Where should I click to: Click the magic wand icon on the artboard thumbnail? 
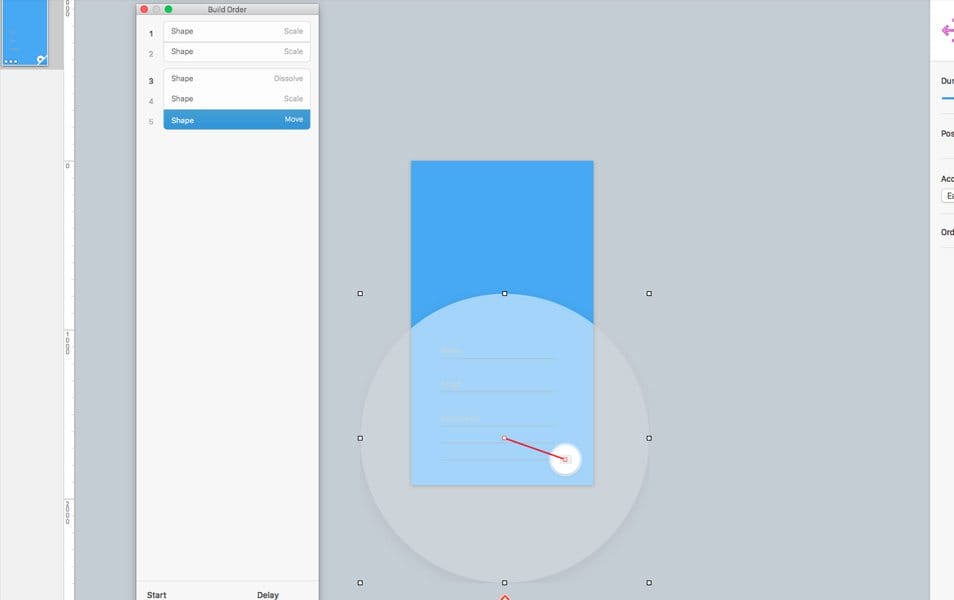pos(41,60)
